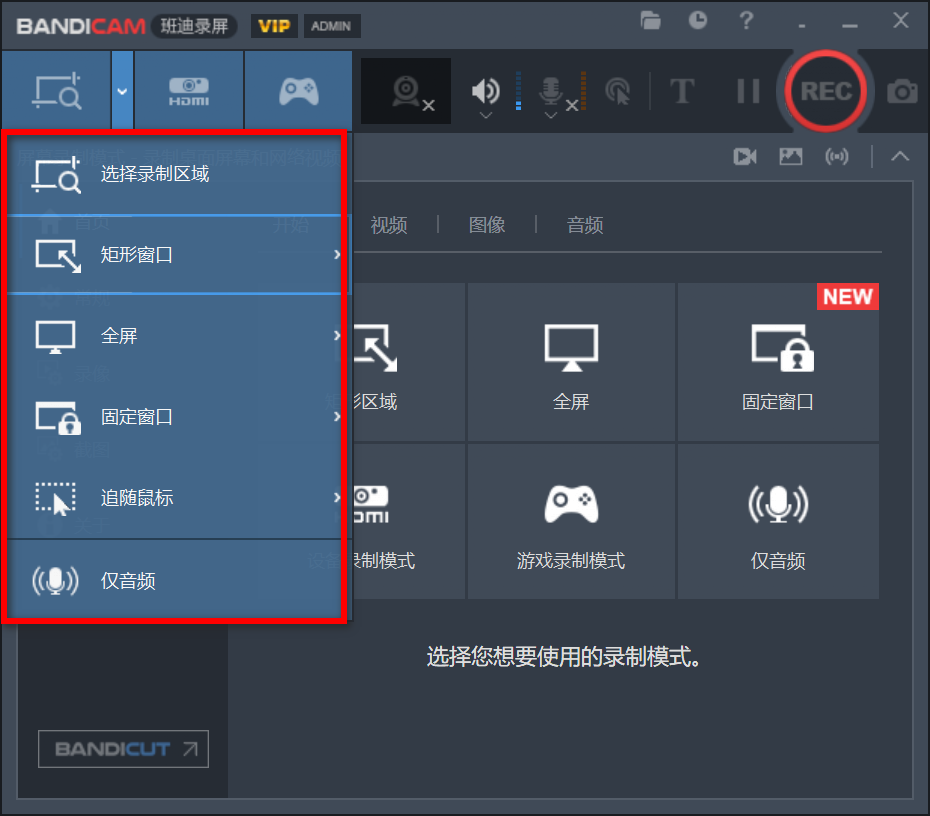Toggle speaker sound recording

[x=485, y=90]
